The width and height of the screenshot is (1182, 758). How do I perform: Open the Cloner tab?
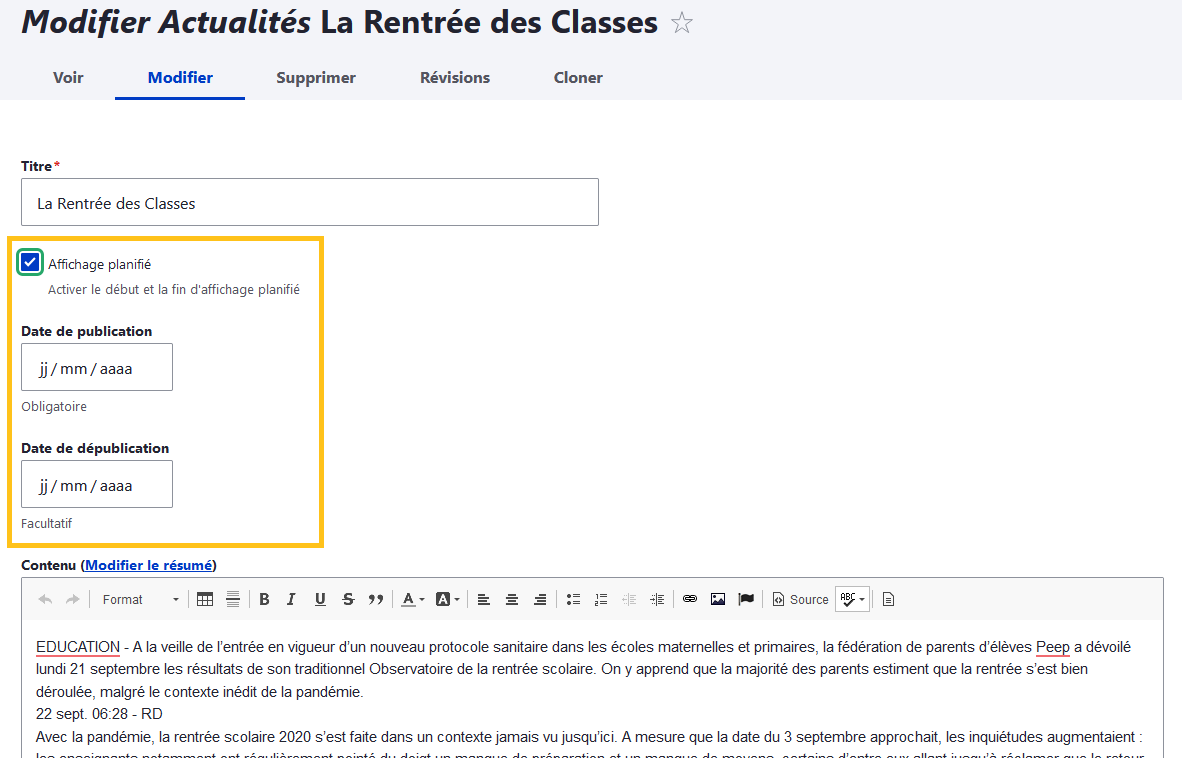pos(578,78)
